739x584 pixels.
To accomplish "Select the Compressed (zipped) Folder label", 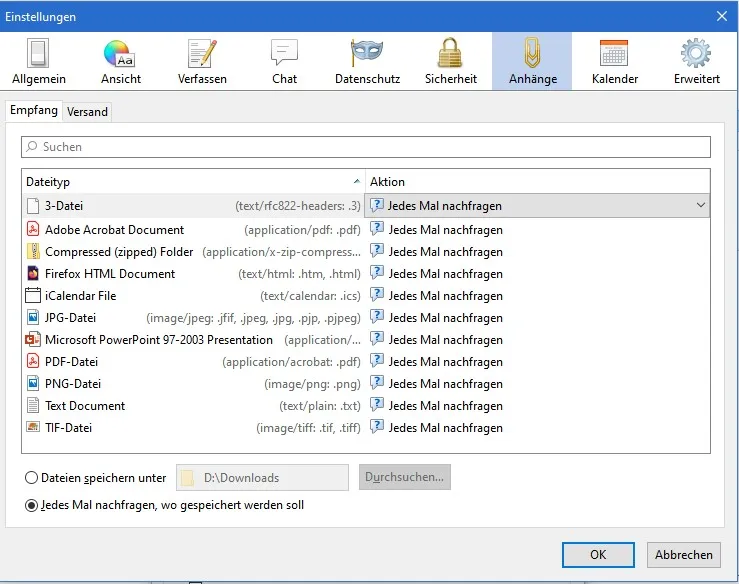I will tap(119, 252).
